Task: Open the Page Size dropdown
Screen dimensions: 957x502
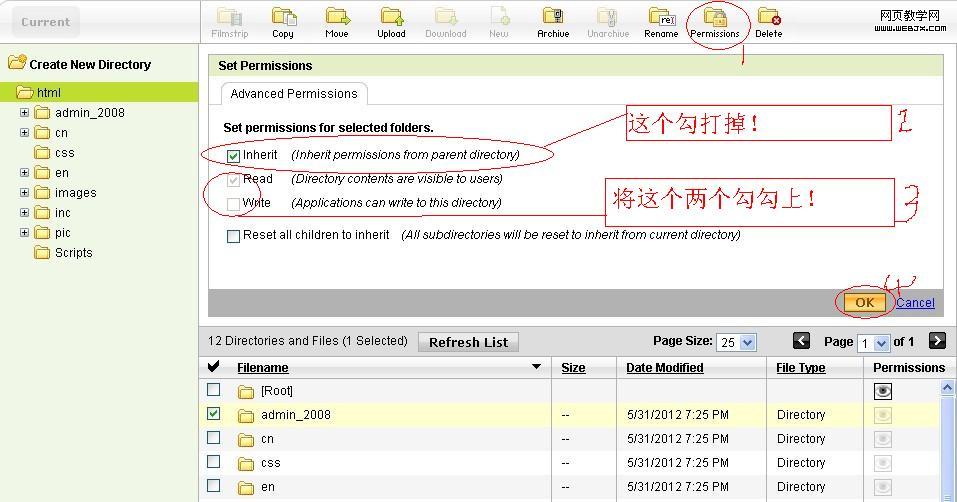Action: [737, 342]
